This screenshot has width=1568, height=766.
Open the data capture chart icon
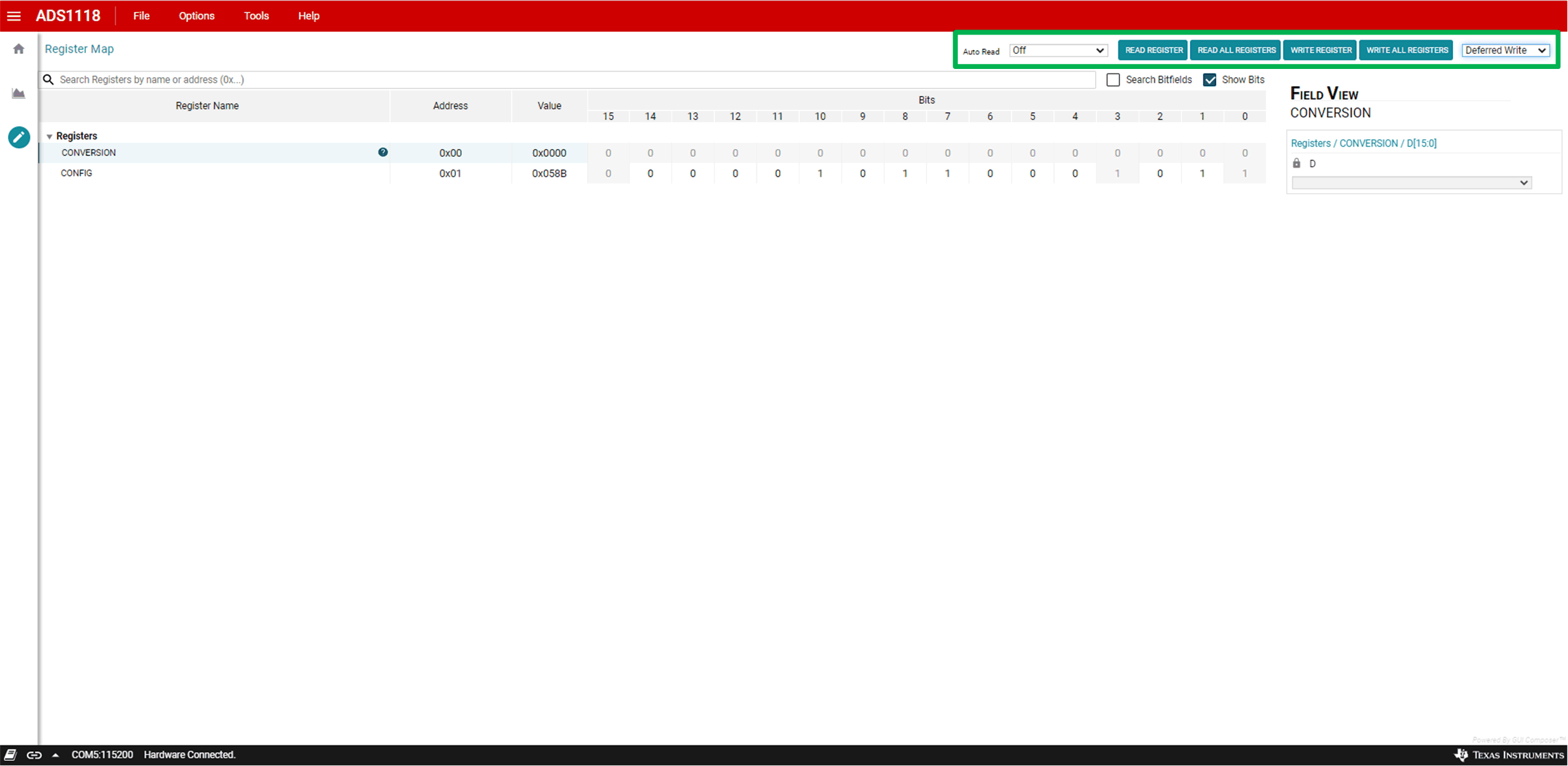(19, 93)
